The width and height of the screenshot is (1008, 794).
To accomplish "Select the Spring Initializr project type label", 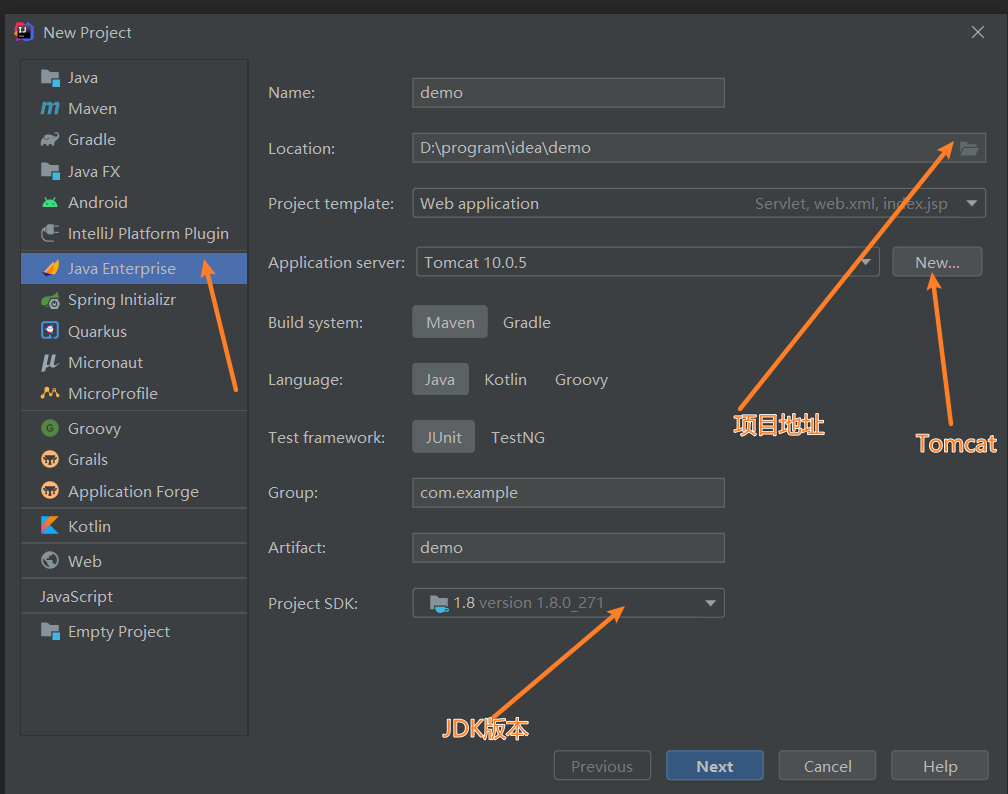I will coord(122,300).
